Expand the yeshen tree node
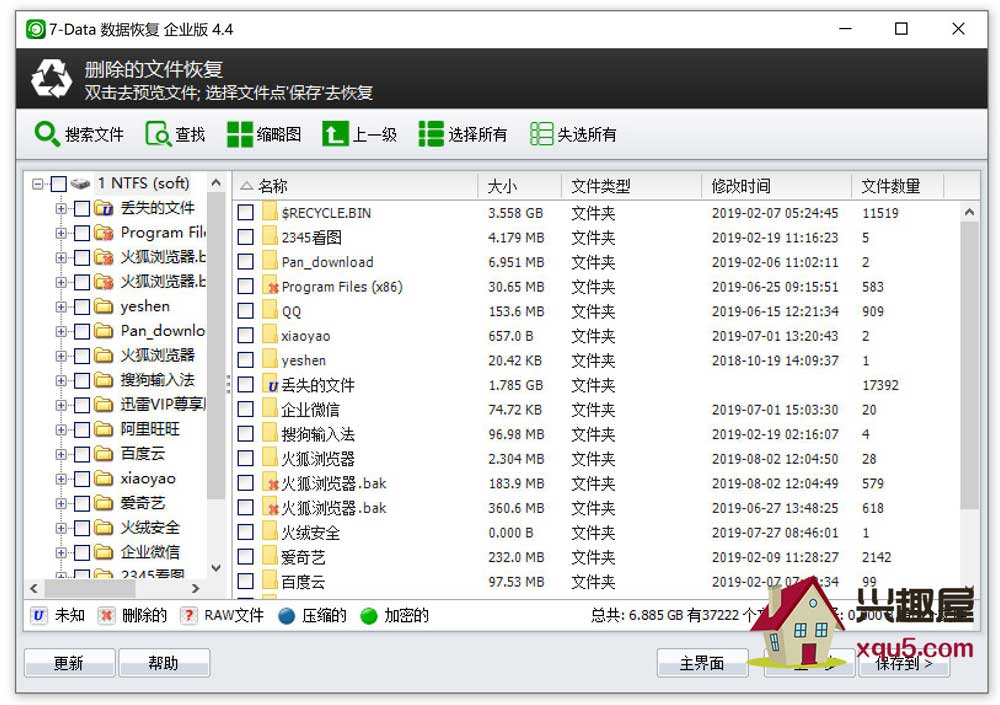The image size is (1000, 705). tap(61, 306)
